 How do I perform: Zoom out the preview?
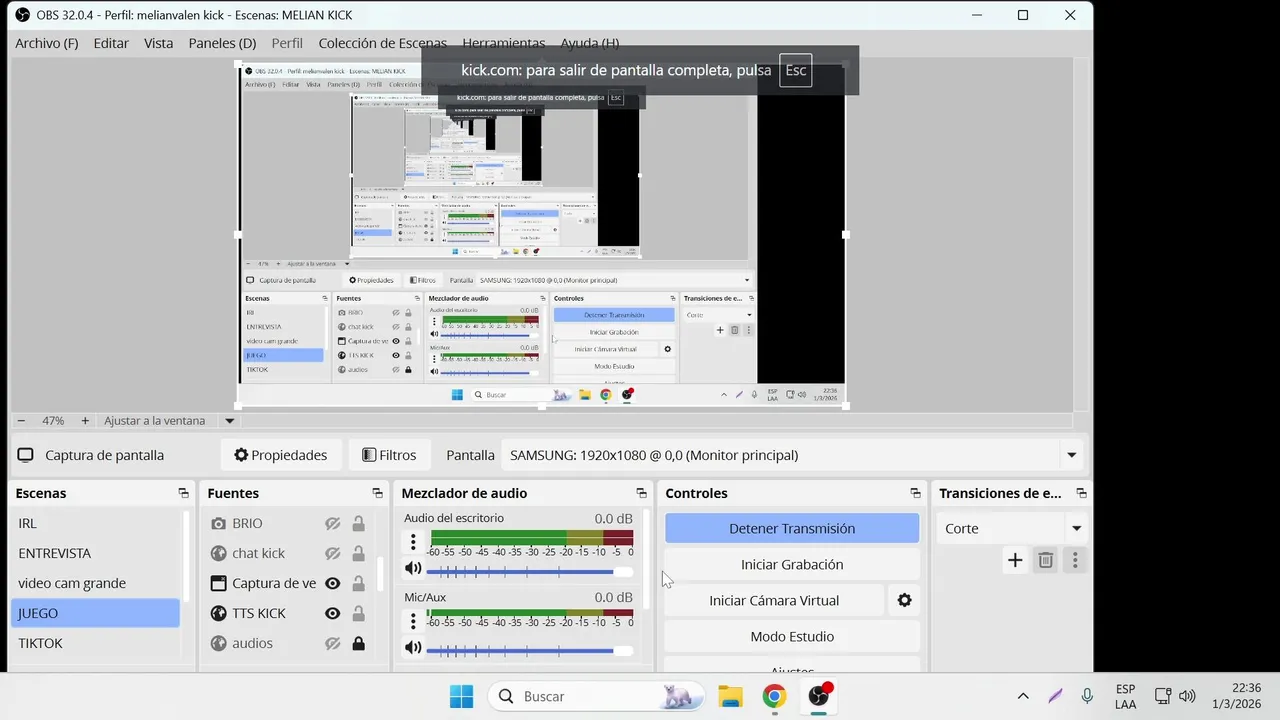coord(21,421)
